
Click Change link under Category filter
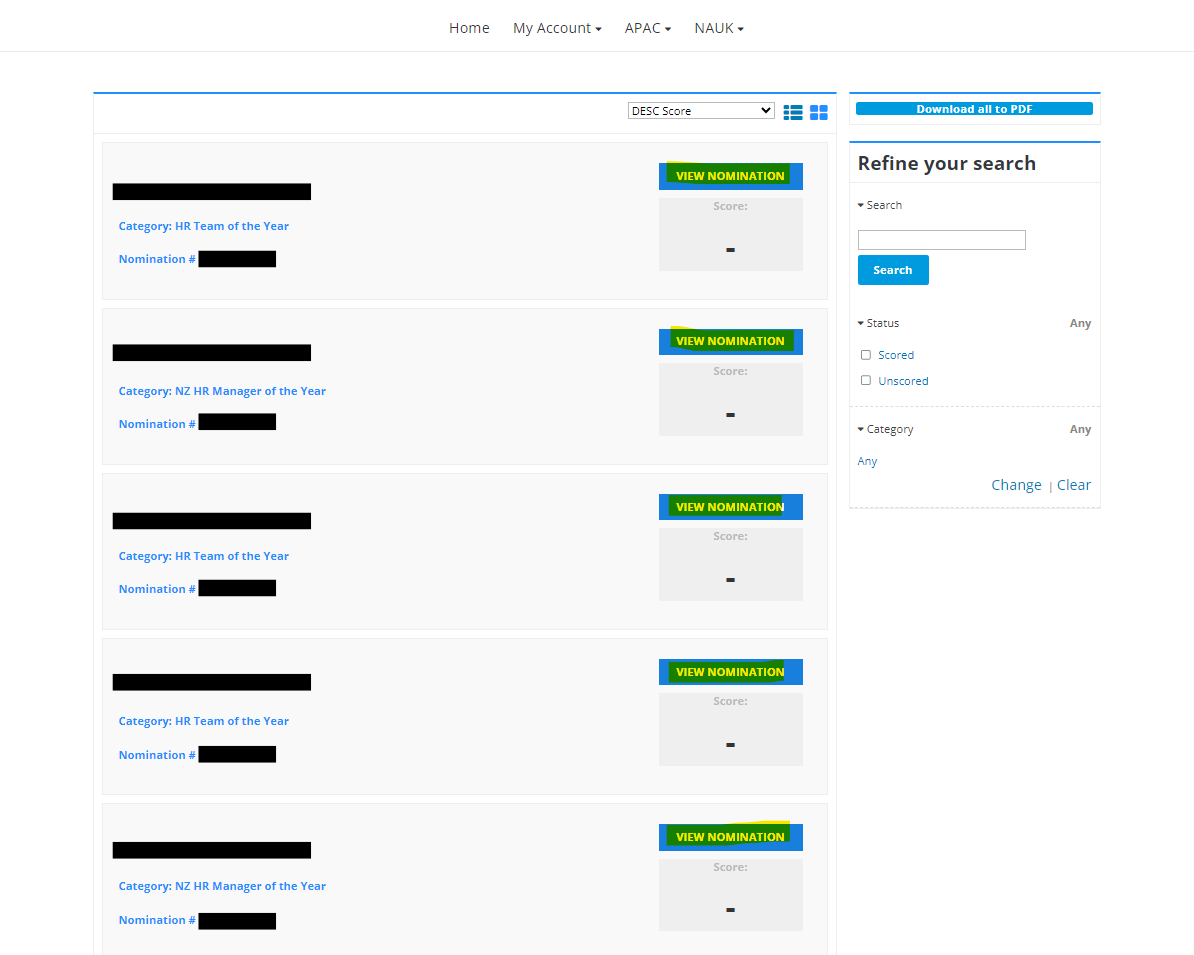tap(1016, 485)
